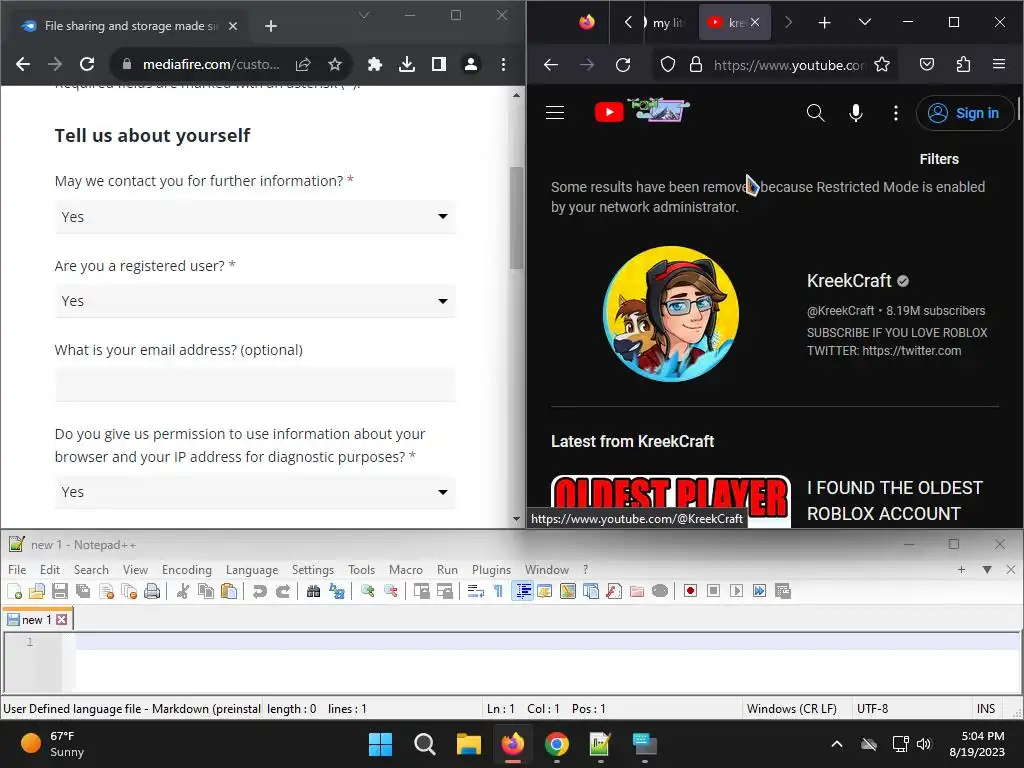
Task: Click the Undo arrow in Notepad++ toolbar
Action: click(x=260, y=592)
